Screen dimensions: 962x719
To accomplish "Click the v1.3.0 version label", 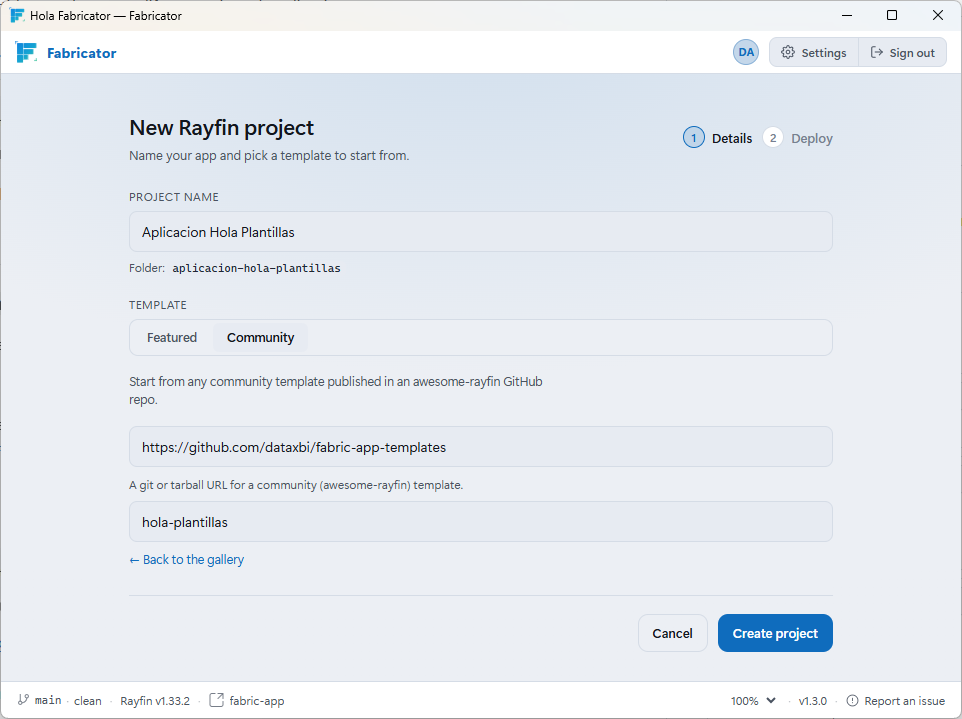I will 812,701.
